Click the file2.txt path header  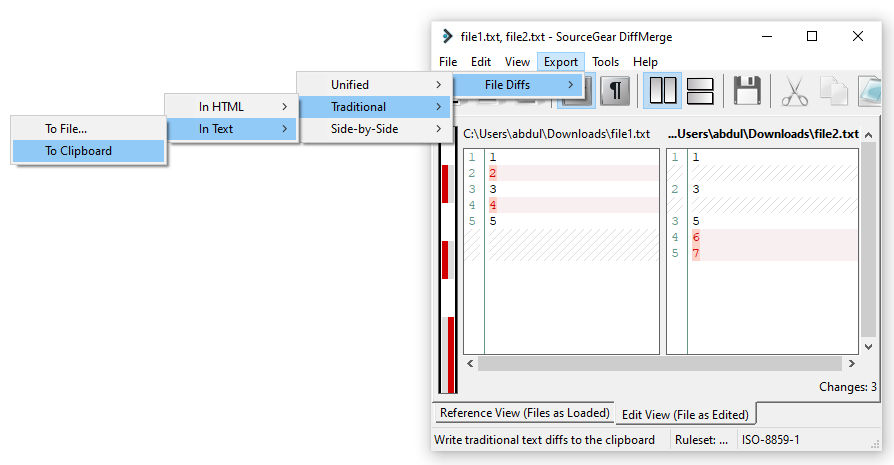pyautogui.click(x=763, y=134)
